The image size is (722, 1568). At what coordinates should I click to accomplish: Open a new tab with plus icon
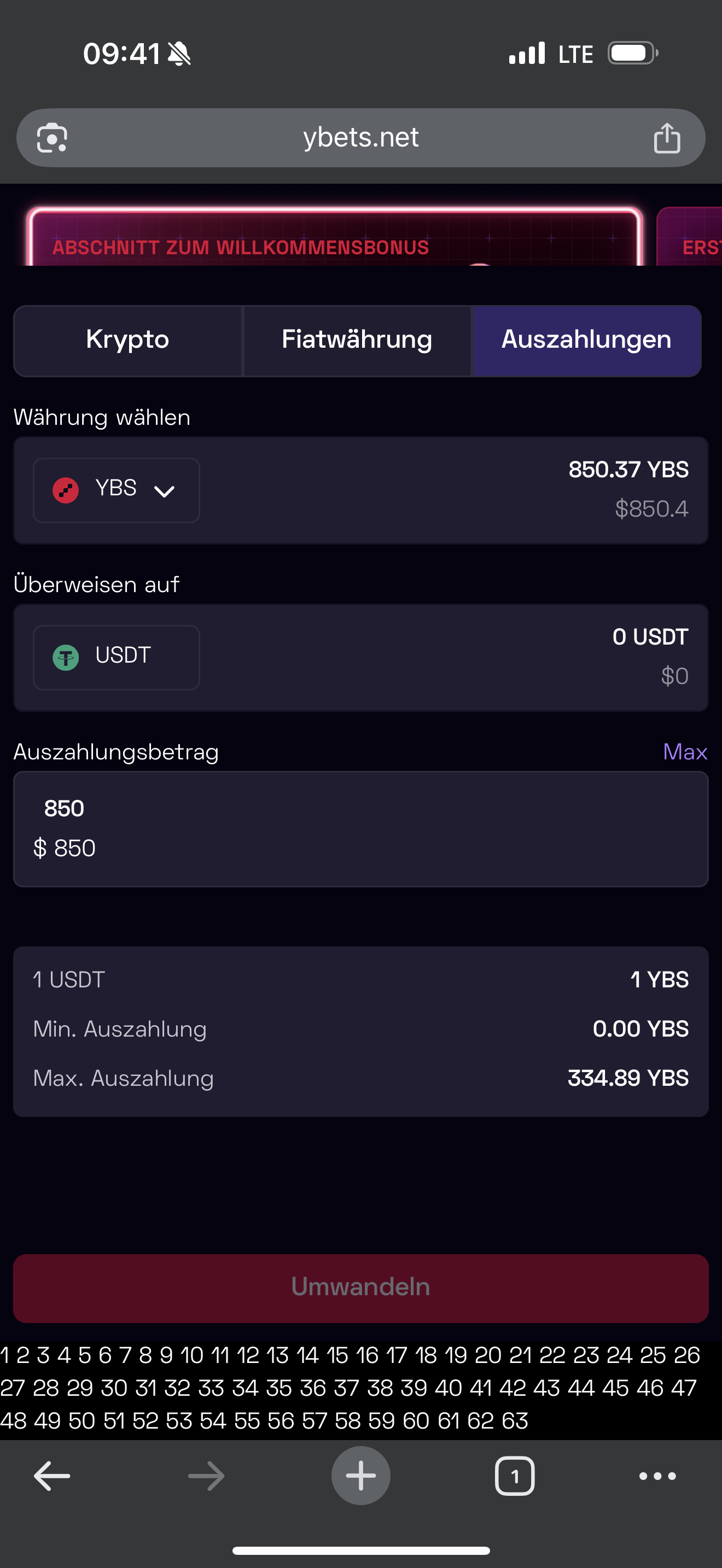[360, 1476]
